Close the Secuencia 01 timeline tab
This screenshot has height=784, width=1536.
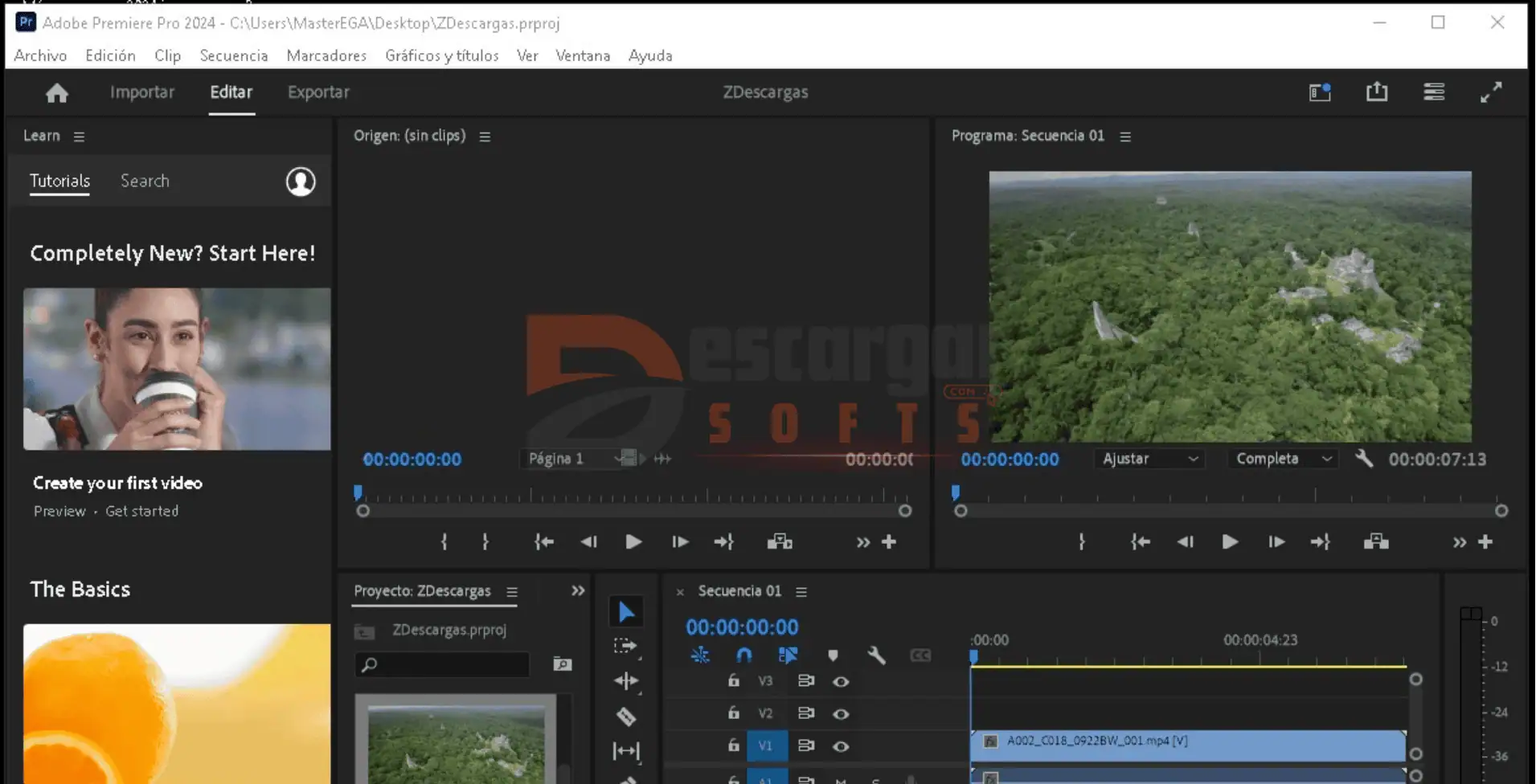(x=680, y=592)
